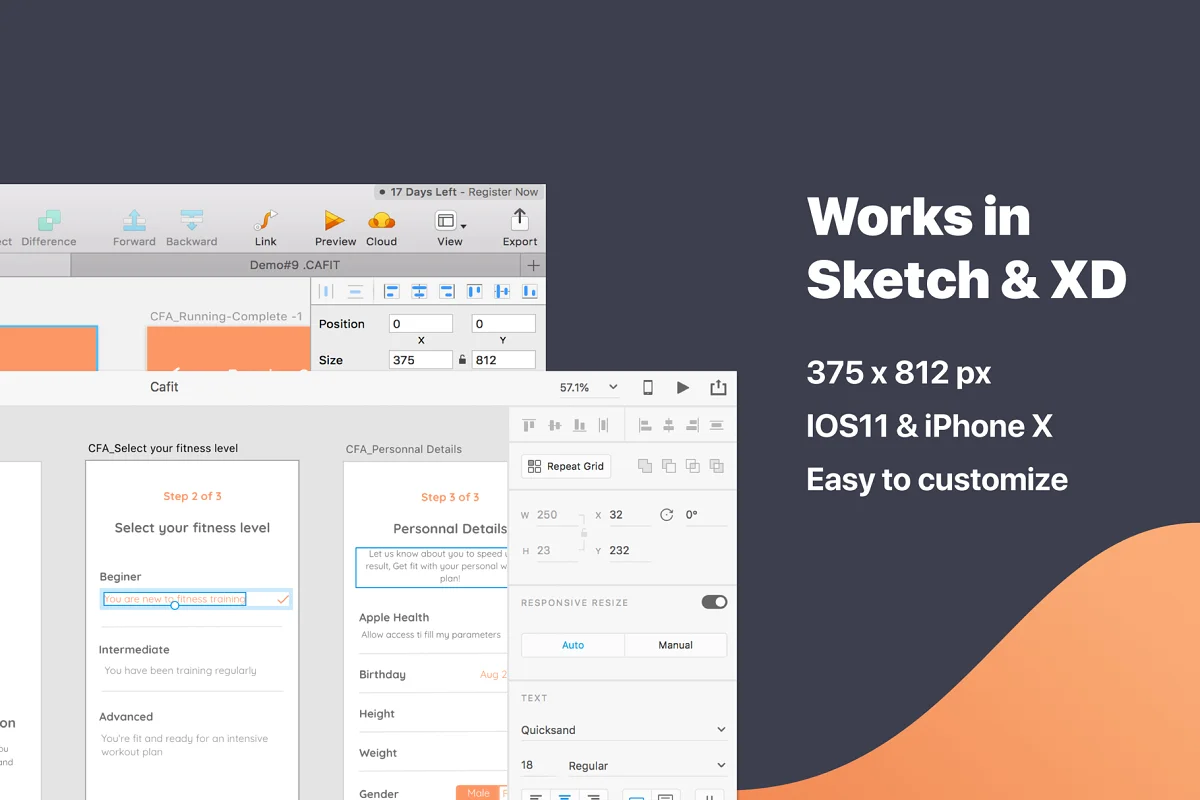
Task: Align center horizontally in XD panel
Action: click(x=669, y=425)
